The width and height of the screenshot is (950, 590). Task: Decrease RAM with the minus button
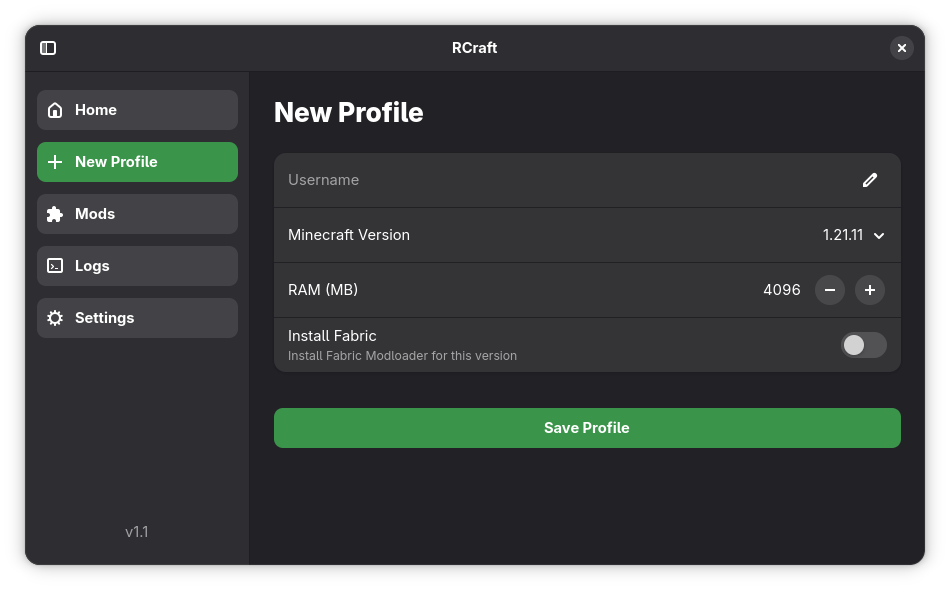click(830, 290)
